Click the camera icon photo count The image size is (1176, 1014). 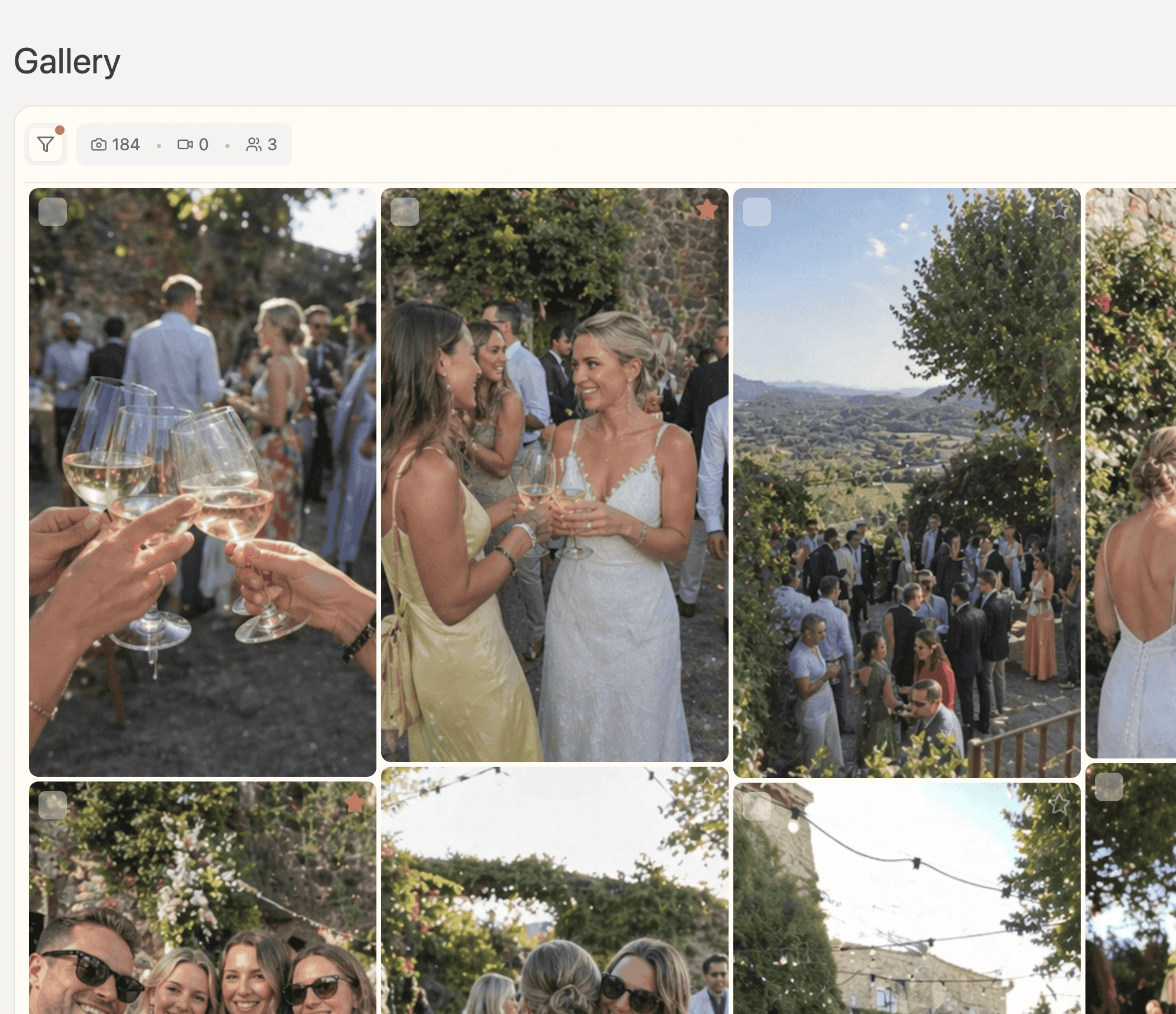pos(115,144)
